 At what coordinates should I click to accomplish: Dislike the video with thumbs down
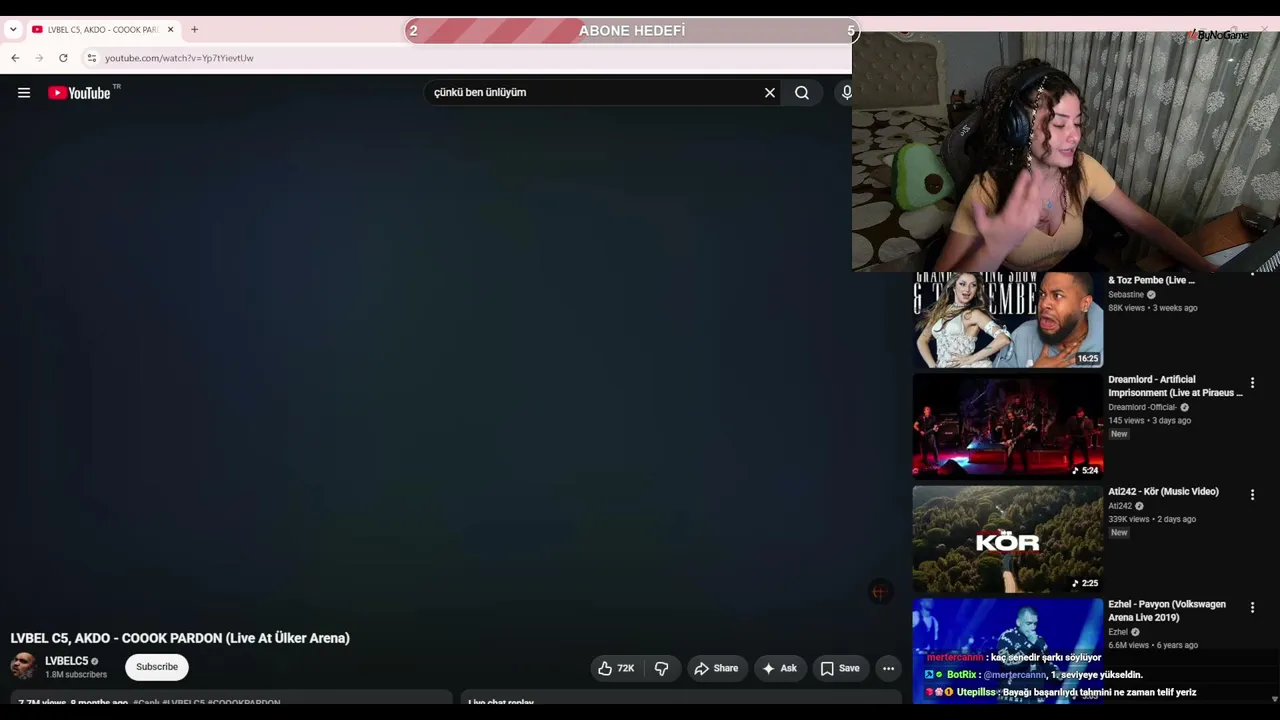(x=661, y=668)
